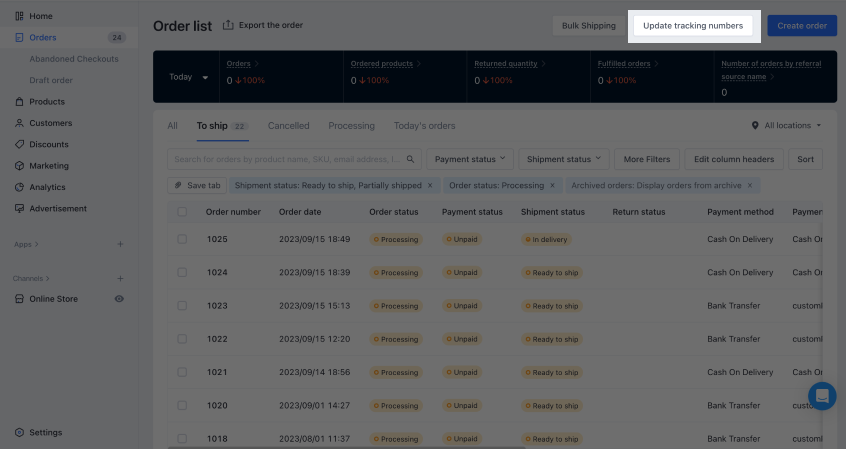This screenshot has height=449, width=846.
Task: Open the Today date range dropdown
Action: pos(188,77)
